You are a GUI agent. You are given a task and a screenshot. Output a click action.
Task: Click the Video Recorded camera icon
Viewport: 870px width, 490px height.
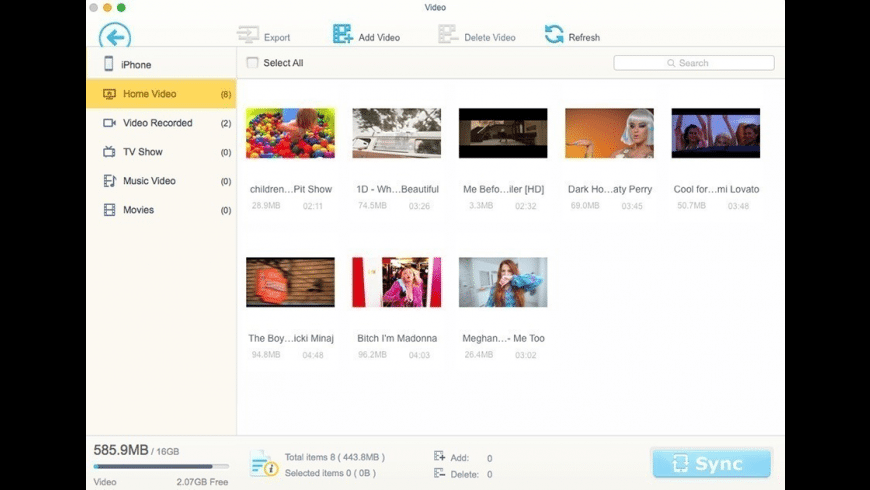point(109,123)
